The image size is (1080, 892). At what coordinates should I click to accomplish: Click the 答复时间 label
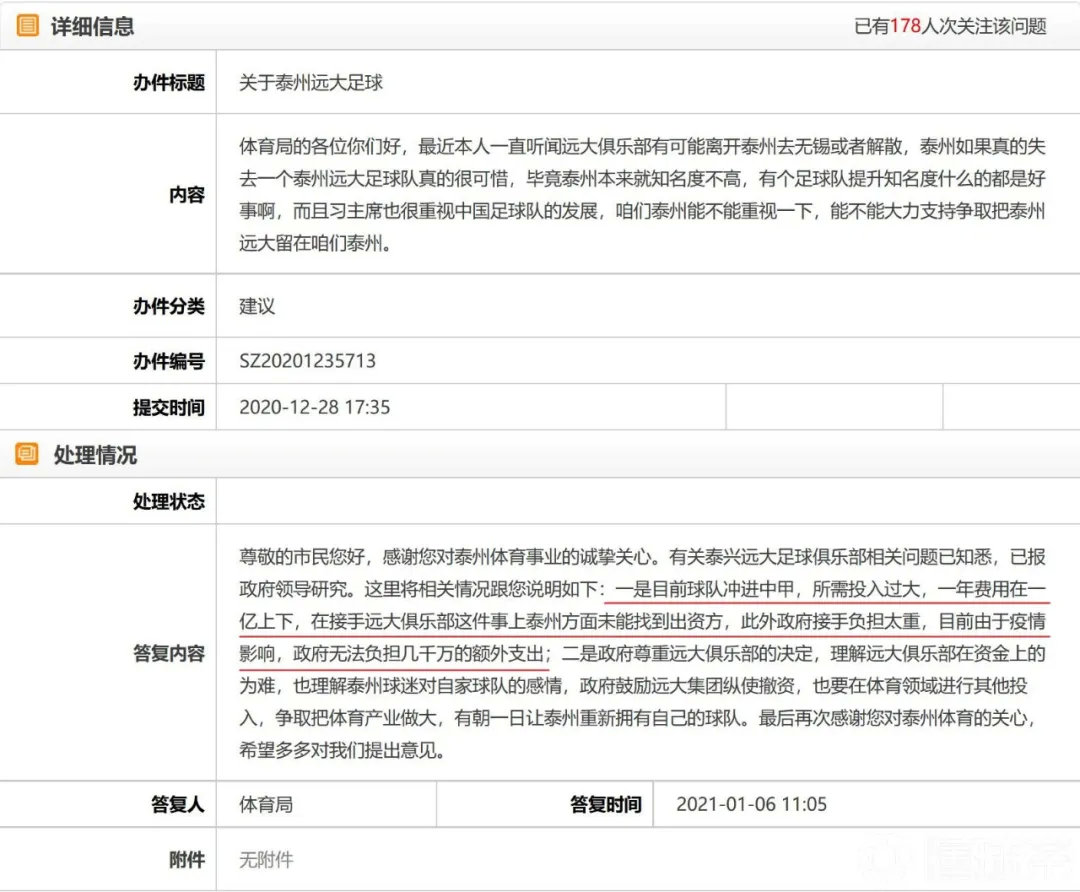pyautogui.click(x=605, y=804)
